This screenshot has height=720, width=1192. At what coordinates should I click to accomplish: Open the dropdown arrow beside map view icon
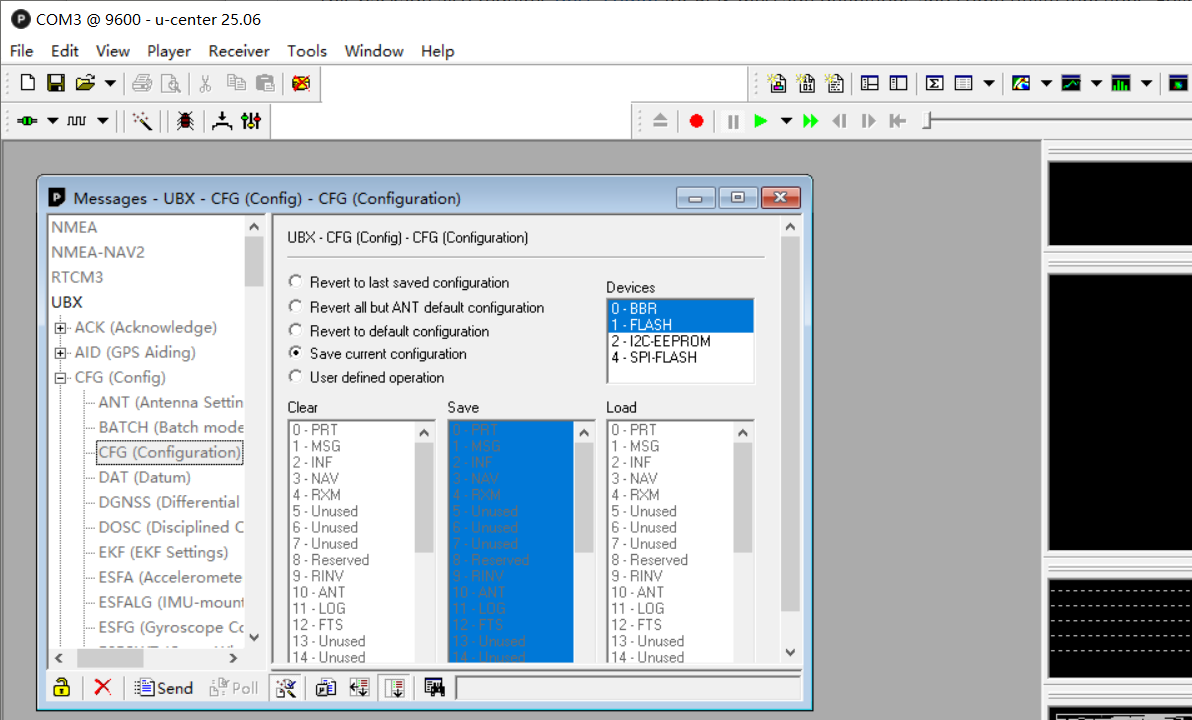(1046, 84)
